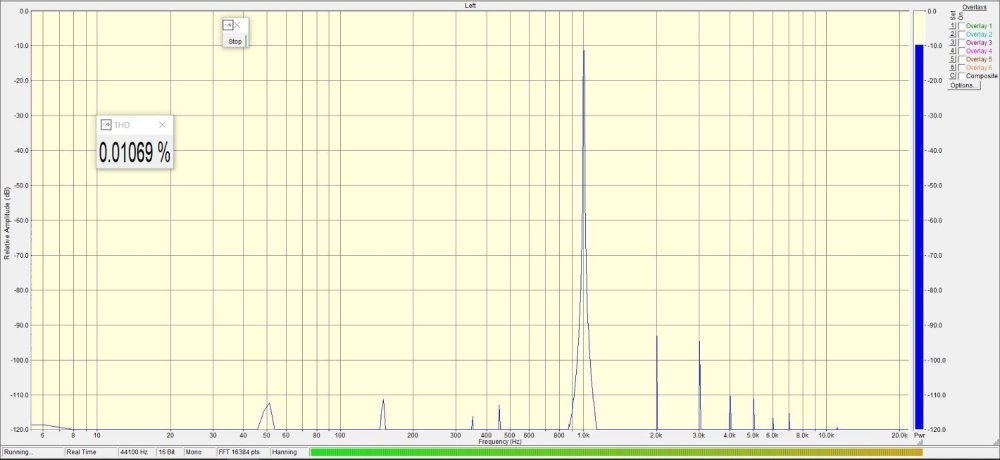The image size is (1000, 460).
Task: Click the Stop toolbar window icon
Action: click(x=228, y=24)
